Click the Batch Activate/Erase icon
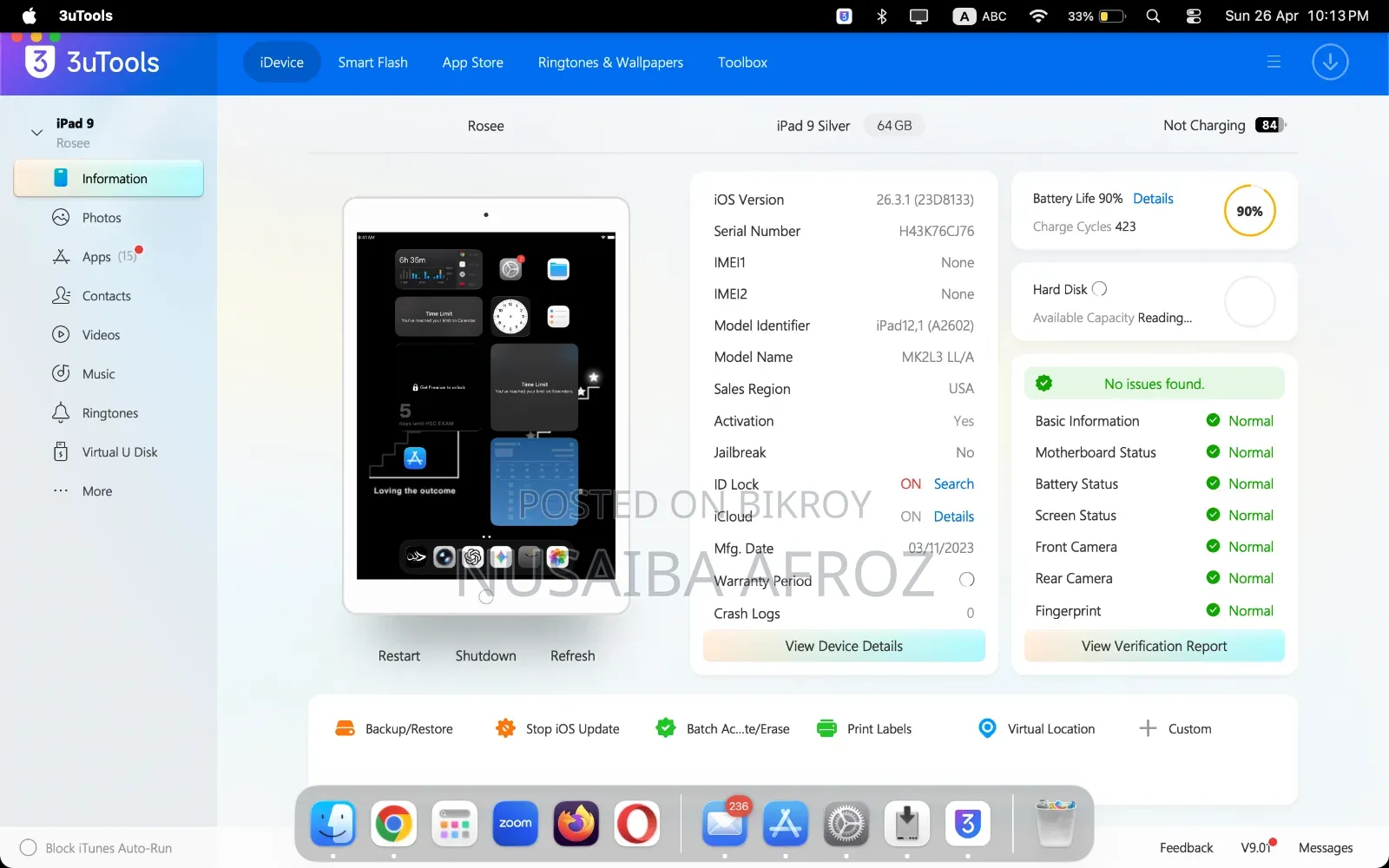Viewport: 1389px width, 868px height. 666,728
